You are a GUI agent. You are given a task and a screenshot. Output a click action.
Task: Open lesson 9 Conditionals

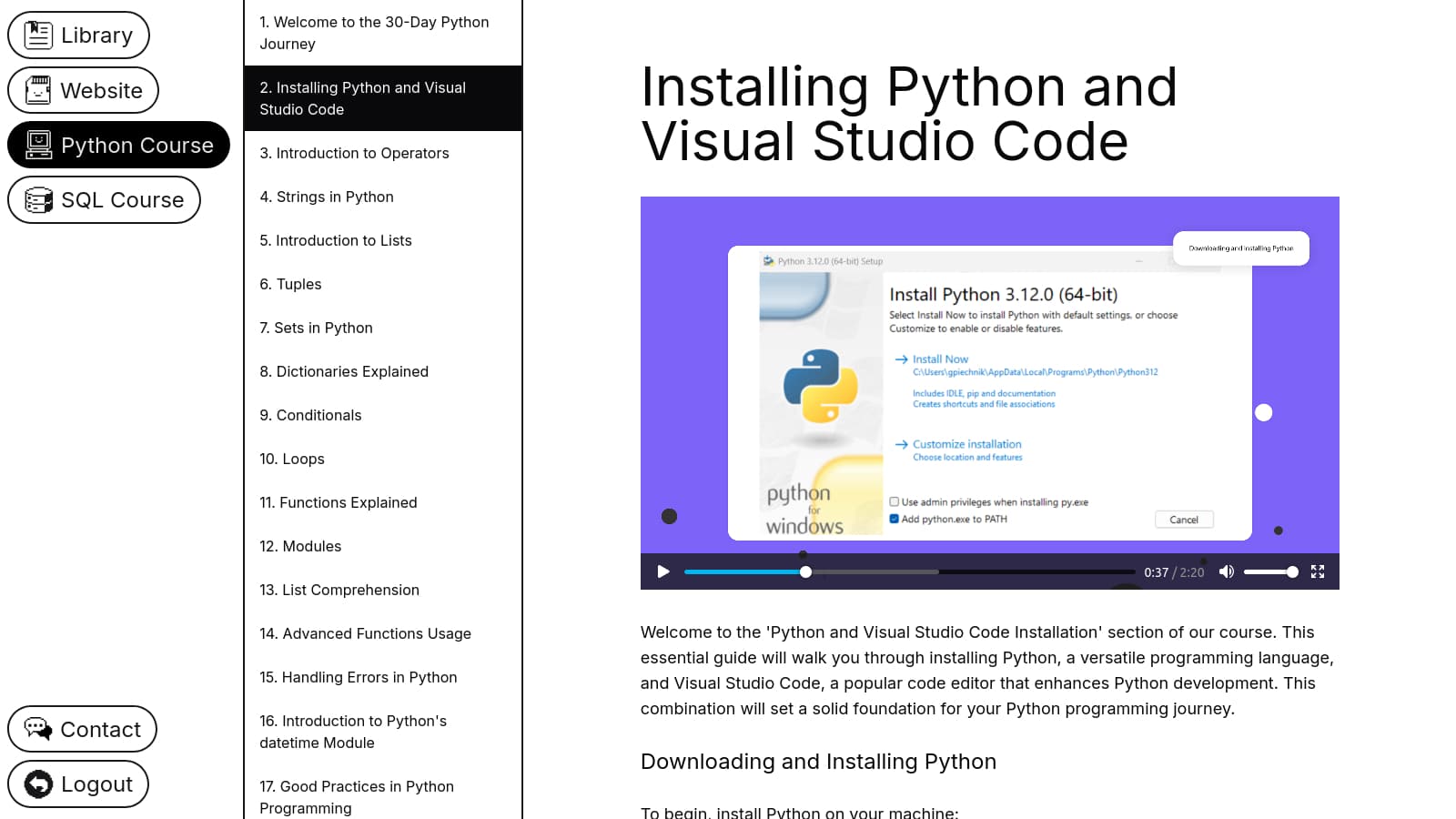point(383,415)
